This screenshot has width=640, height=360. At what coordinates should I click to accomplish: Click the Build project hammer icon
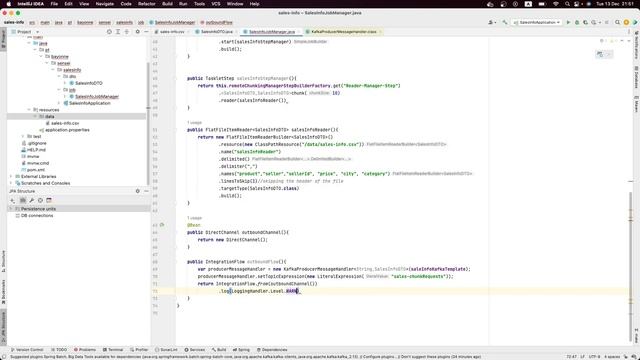(x=505, y=22)
